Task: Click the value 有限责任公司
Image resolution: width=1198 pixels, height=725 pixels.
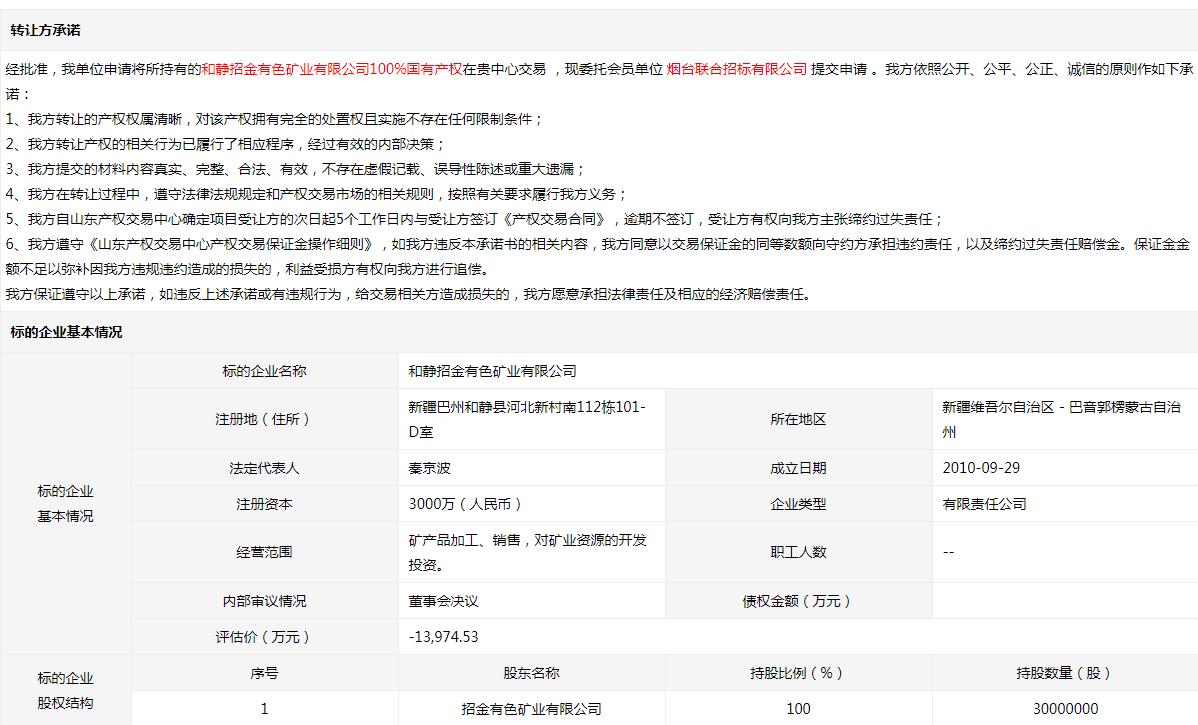Action: click(x=984, y=504)
